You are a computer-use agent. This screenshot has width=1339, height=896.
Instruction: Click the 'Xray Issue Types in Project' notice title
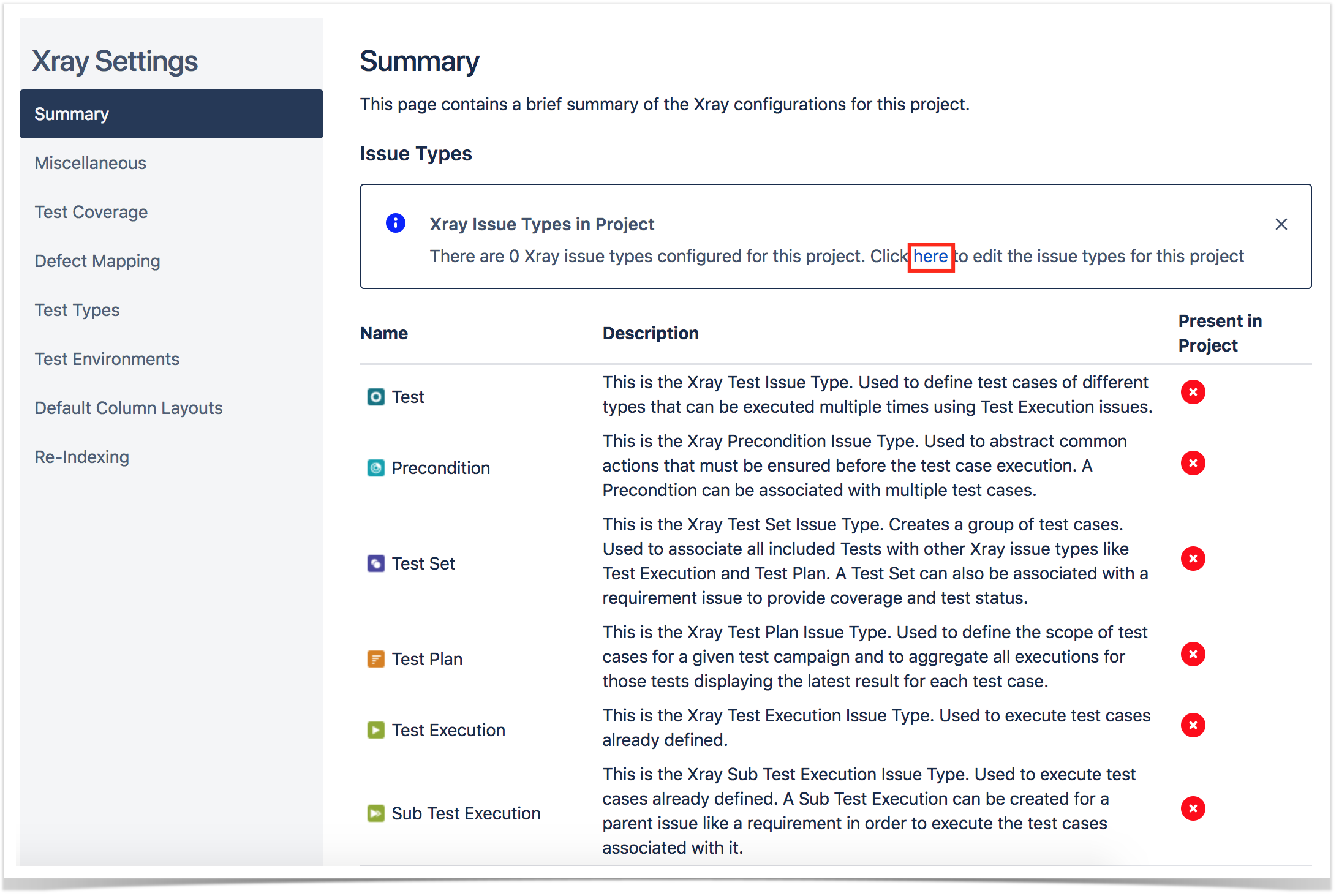coord(542,224)
